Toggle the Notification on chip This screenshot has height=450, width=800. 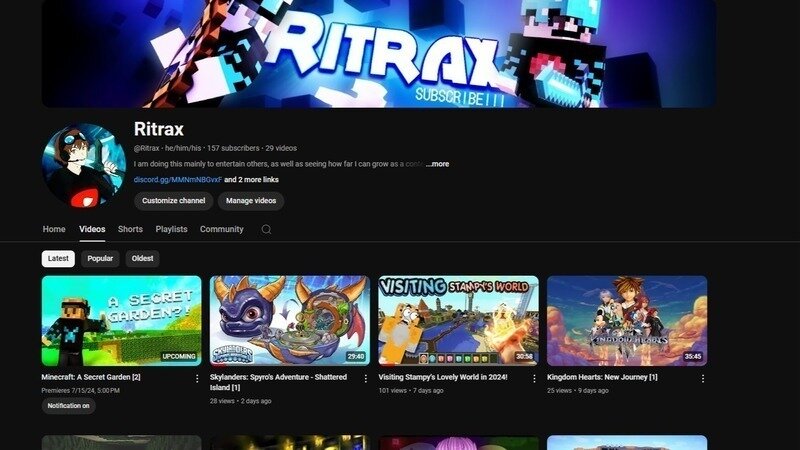tap(68, 406)
